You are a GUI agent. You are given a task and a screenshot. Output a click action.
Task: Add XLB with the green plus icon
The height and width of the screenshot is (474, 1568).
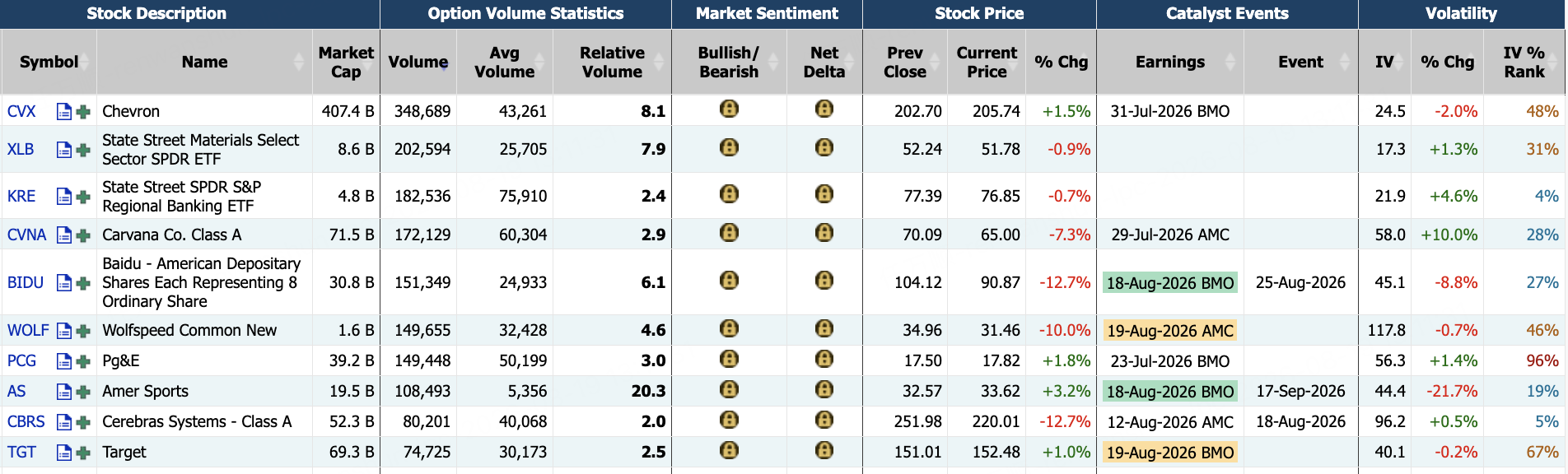pyautogui.click(x=83, y=150)
